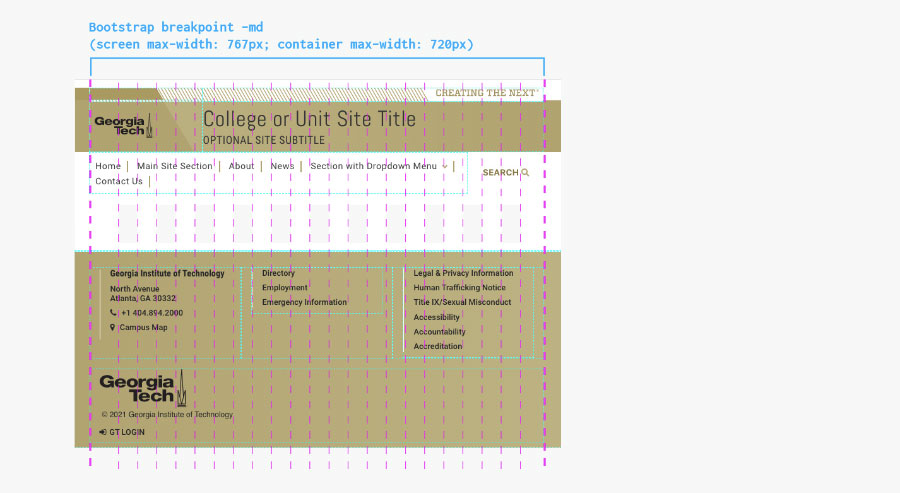Click the GT LOGIN link
The height and width of the screenshot is (493, 900).
[127, 432]
